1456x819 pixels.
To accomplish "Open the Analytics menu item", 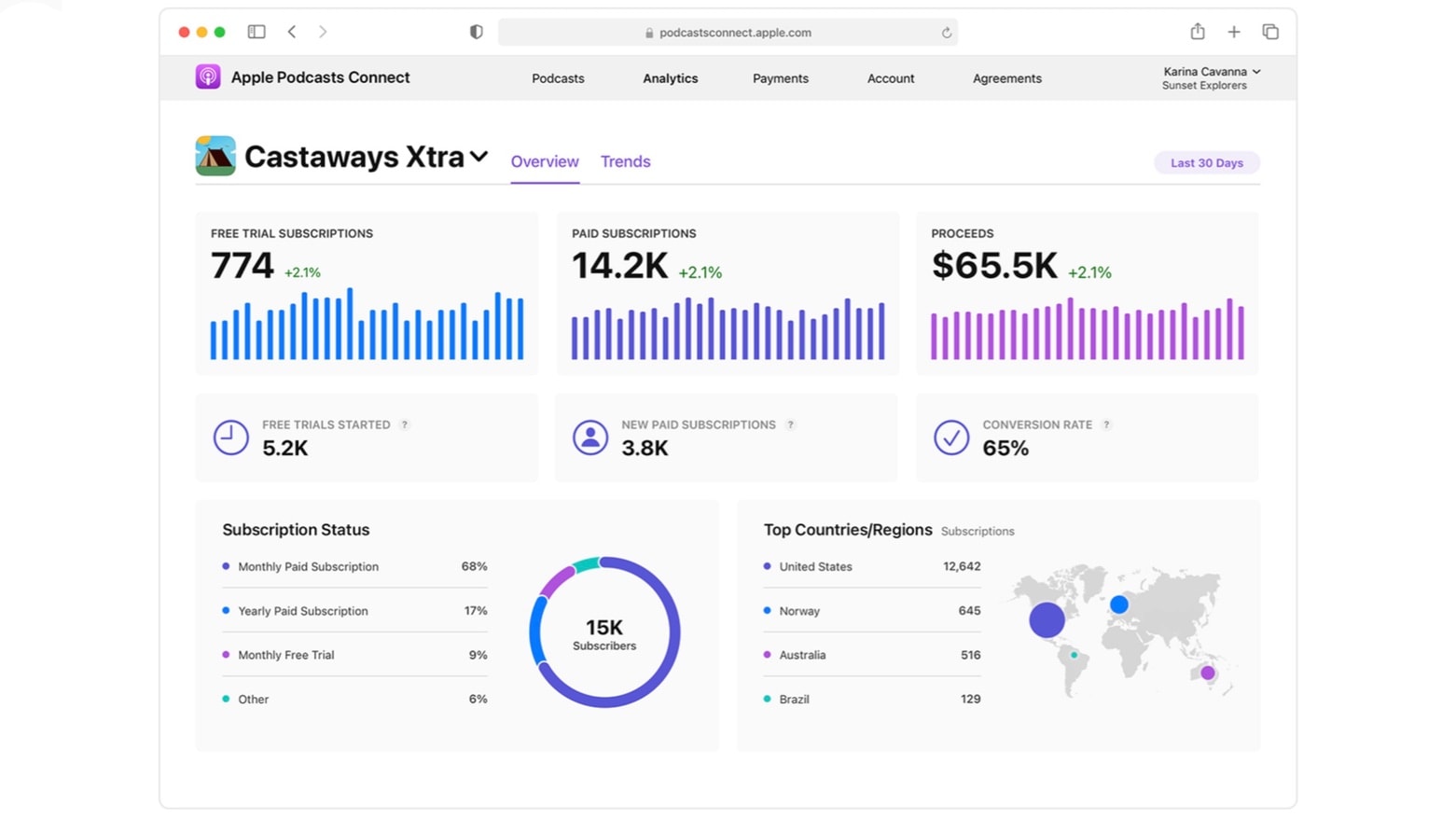I will coord(670,78).
